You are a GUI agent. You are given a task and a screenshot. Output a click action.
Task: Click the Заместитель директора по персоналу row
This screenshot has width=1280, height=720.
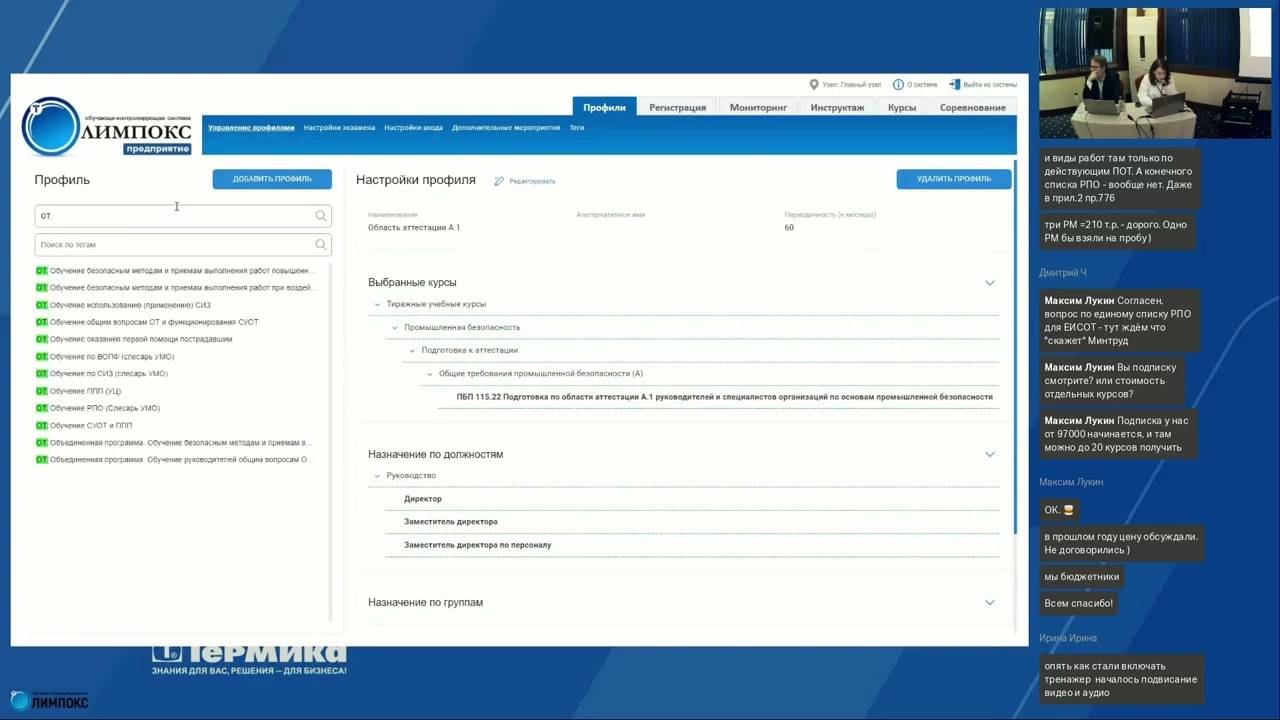[477, 545]
